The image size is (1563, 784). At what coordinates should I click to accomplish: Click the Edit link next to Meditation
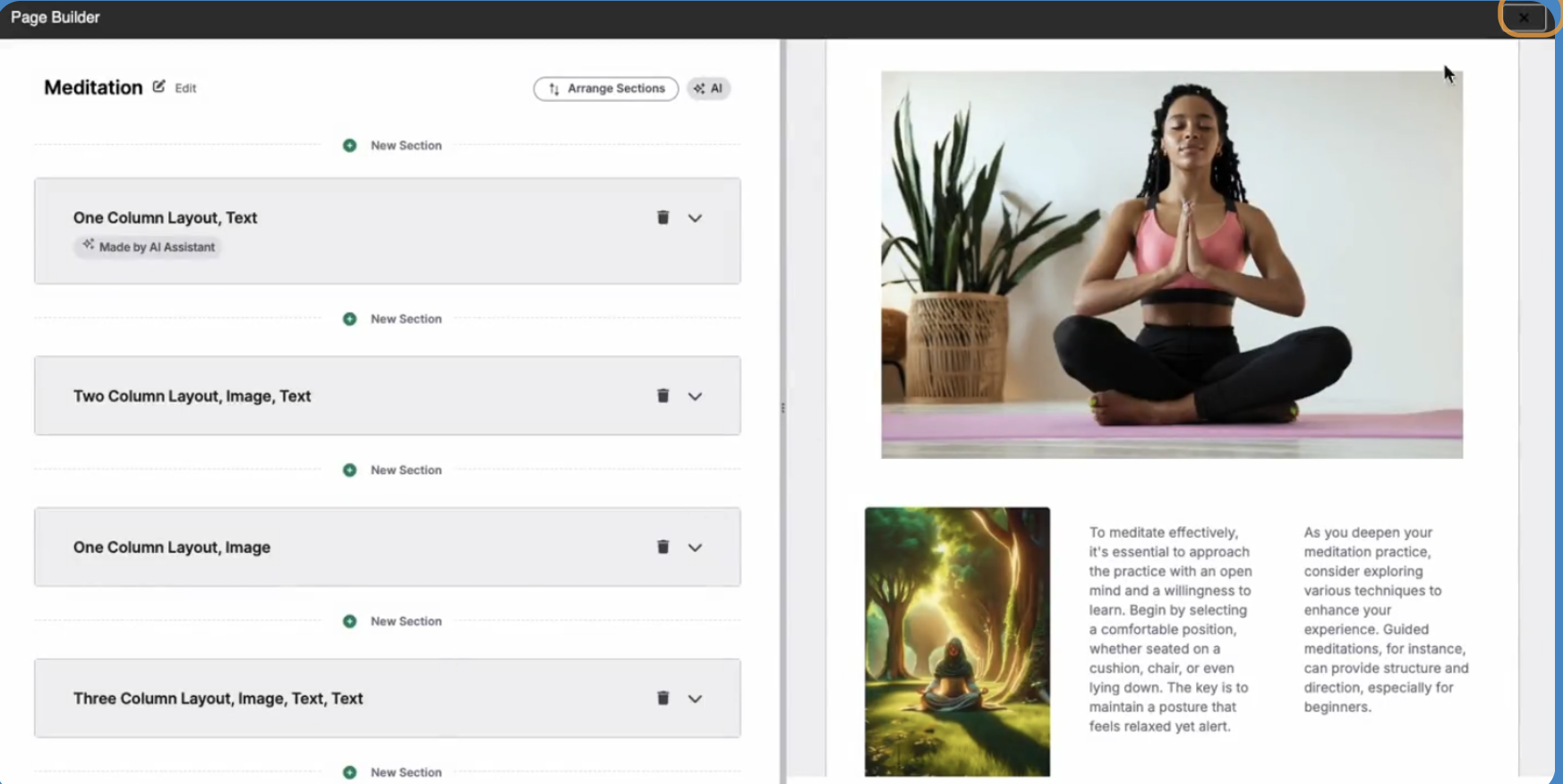[185, 88]
